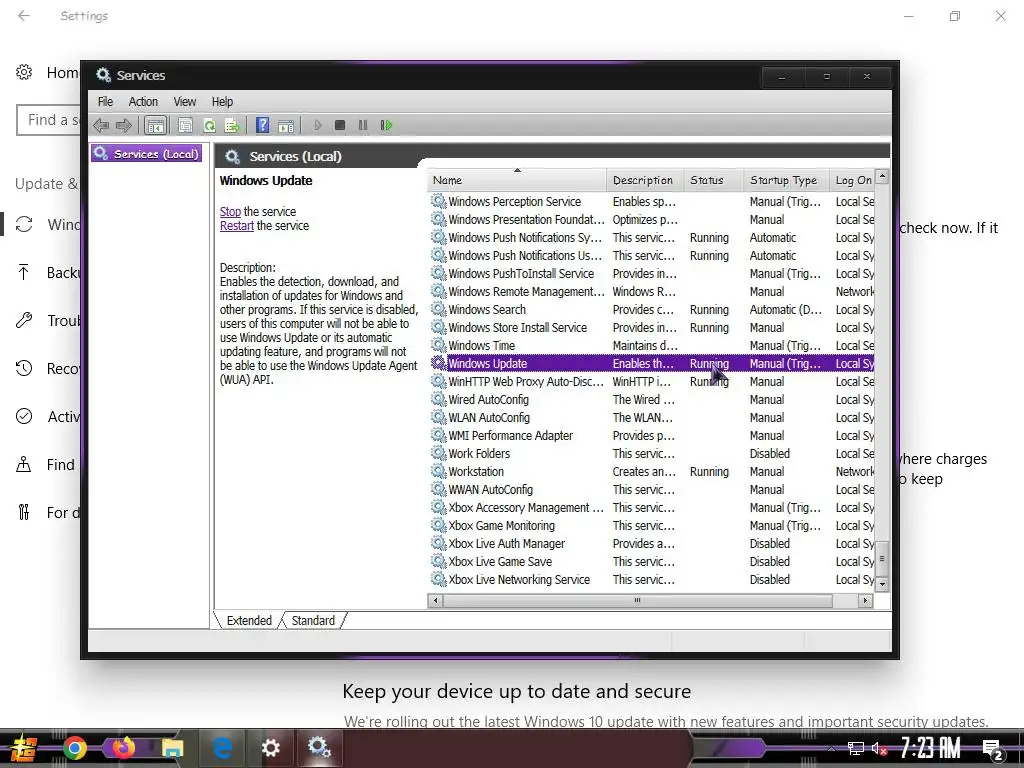Image resolution: width=1024 pixels, height=768 pixels.
Task: Open Firefox from the taskbar
Action: click(123, 748)
